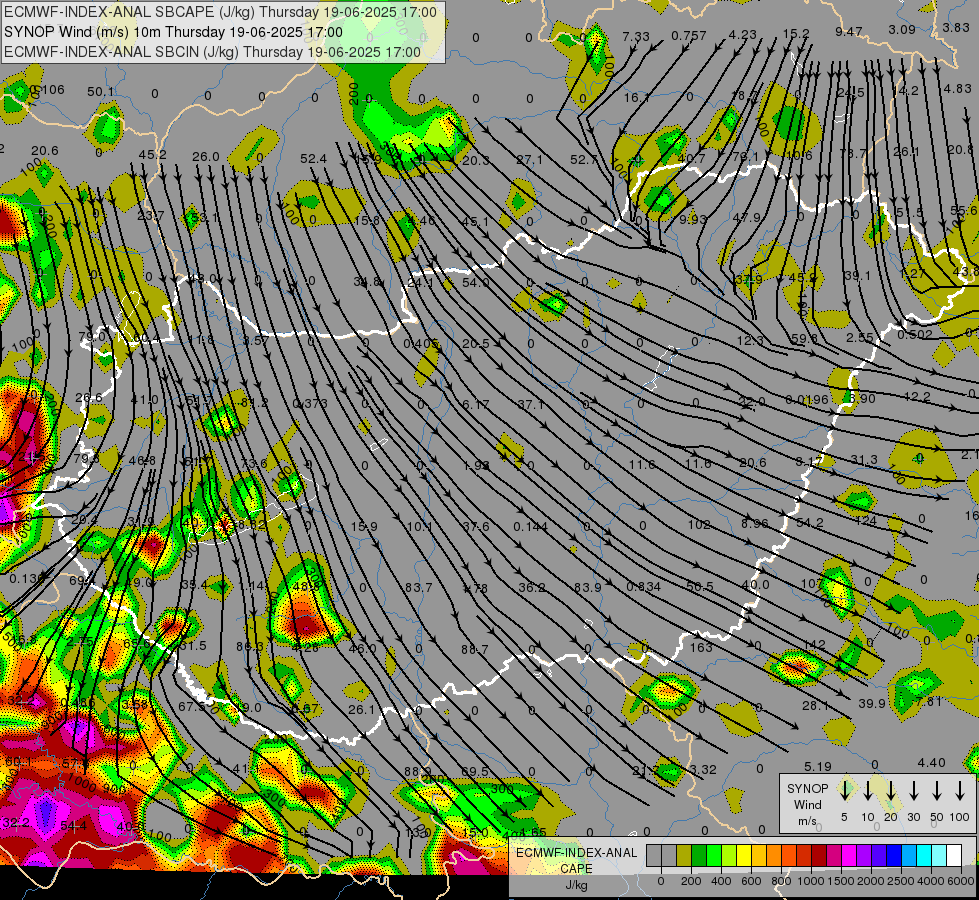This screenshot has height=900, width=979.
Task: Click the 'SYNOP Wind m/s' legend label
Action: coord(807,804)
